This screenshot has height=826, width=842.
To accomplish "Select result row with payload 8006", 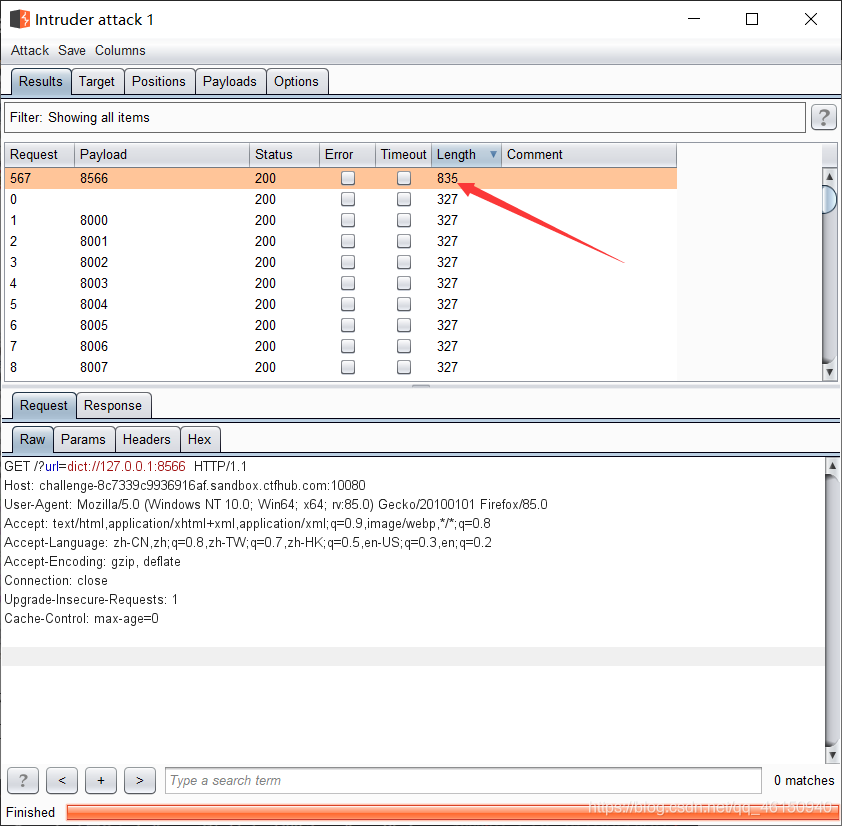I will coord(340,346).
